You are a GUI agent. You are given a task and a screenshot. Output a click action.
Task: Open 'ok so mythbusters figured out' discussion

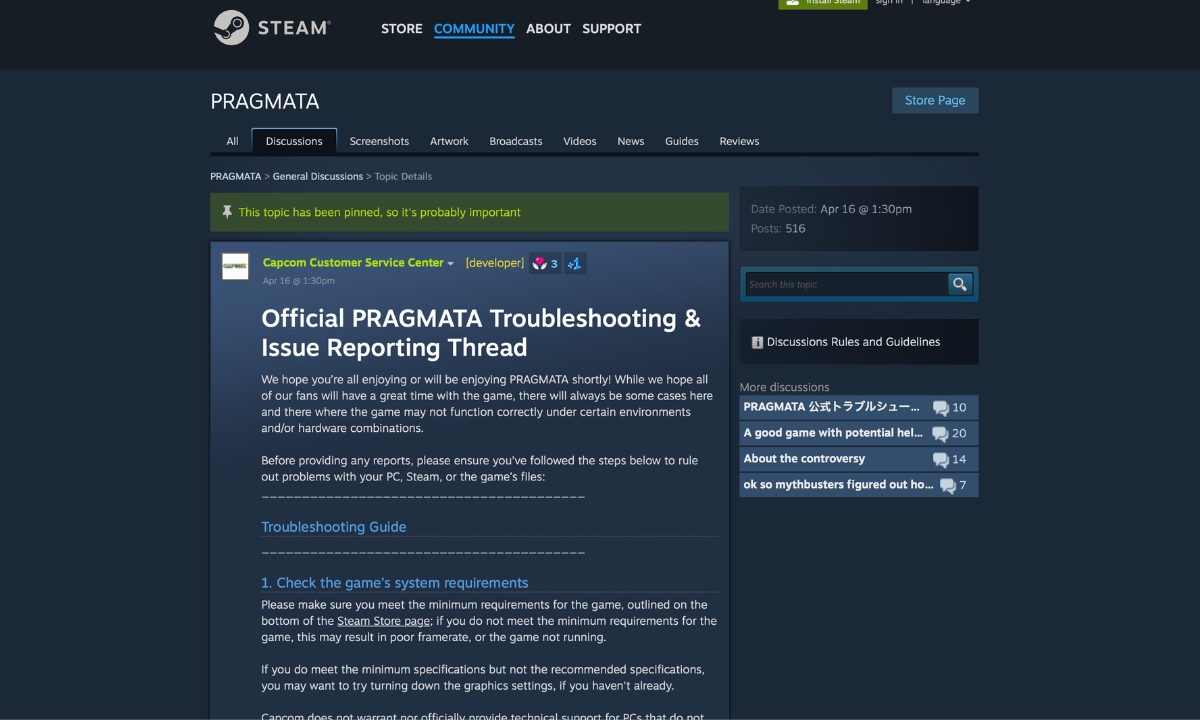tap(839, 485)
